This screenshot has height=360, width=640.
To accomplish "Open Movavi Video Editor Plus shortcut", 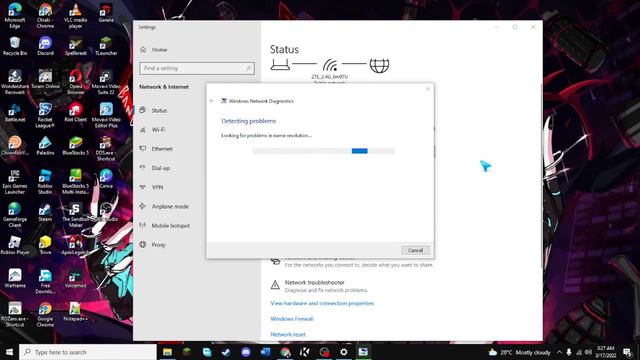I will point(106,115).
